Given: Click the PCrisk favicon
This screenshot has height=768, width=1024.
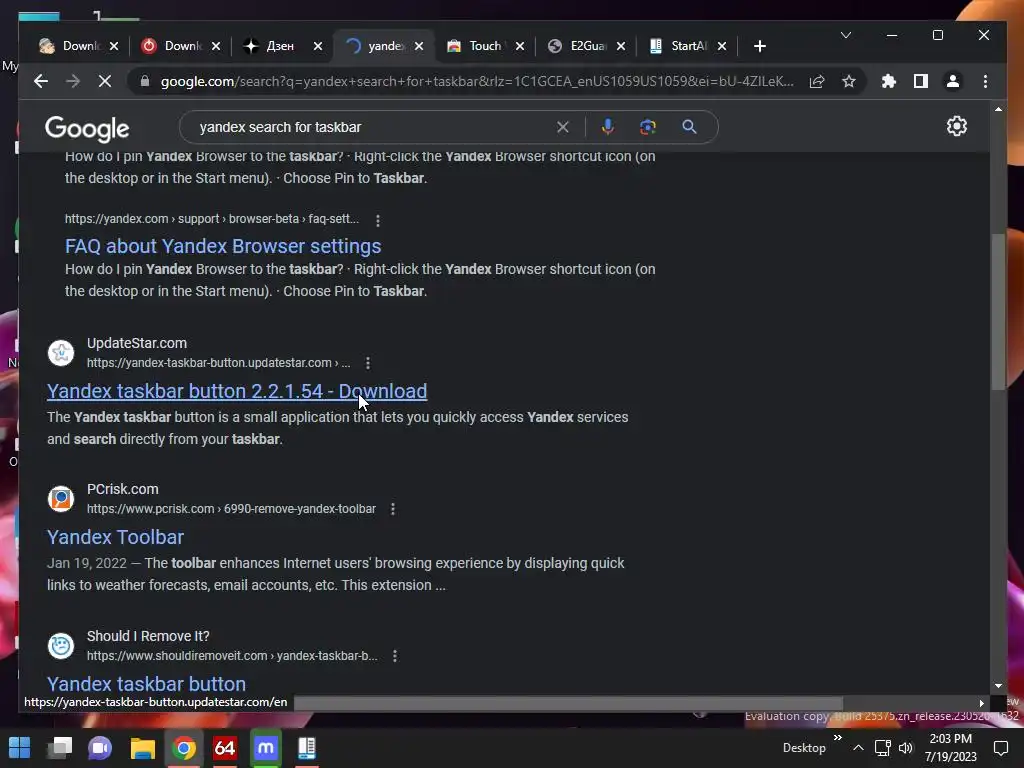Looking at the screenshot, I should pos(61,499).
